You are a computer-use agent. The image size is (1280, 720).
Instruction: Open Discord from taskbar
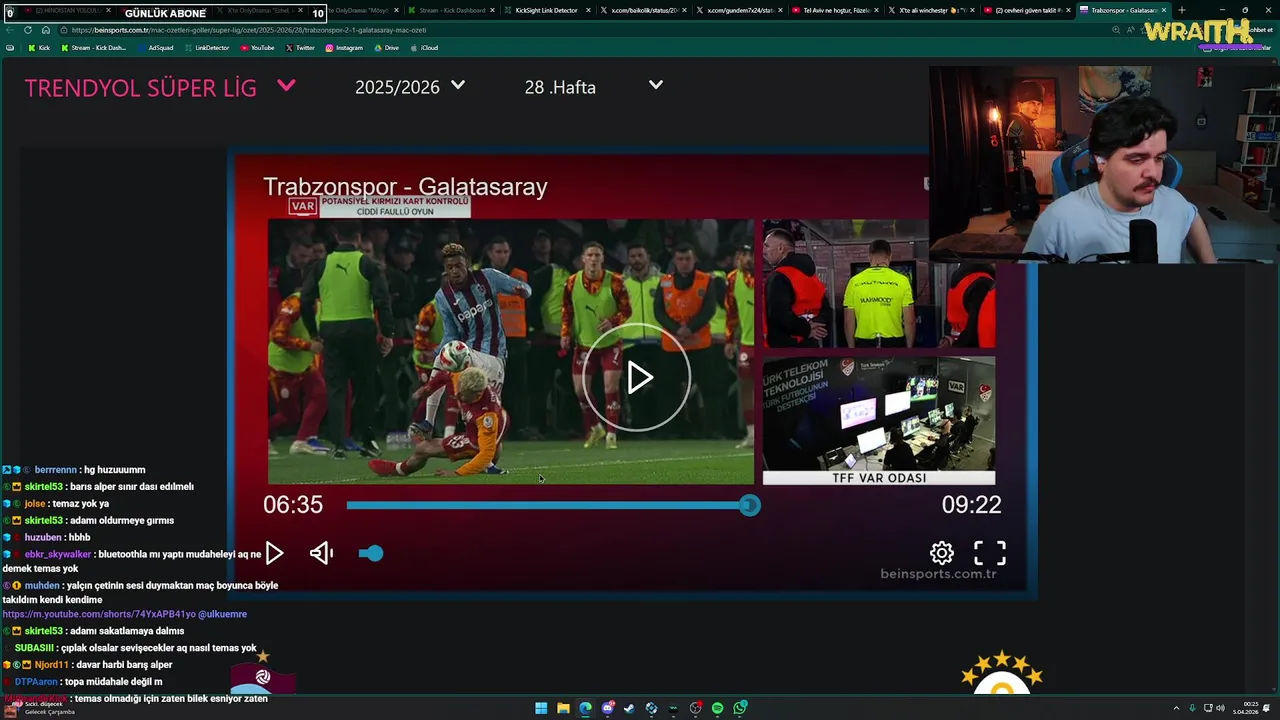[x=607, y=708]
